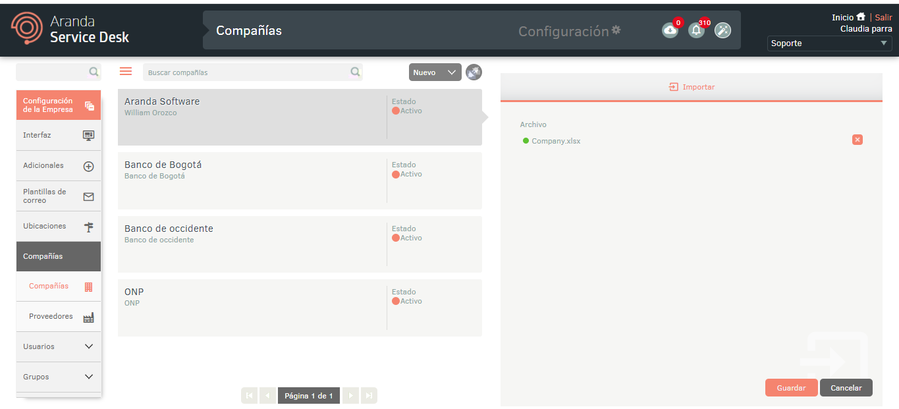Click the Interfaz monitor icon
Viewport: 899px width, 409px height.
click(x=88, y=135)
